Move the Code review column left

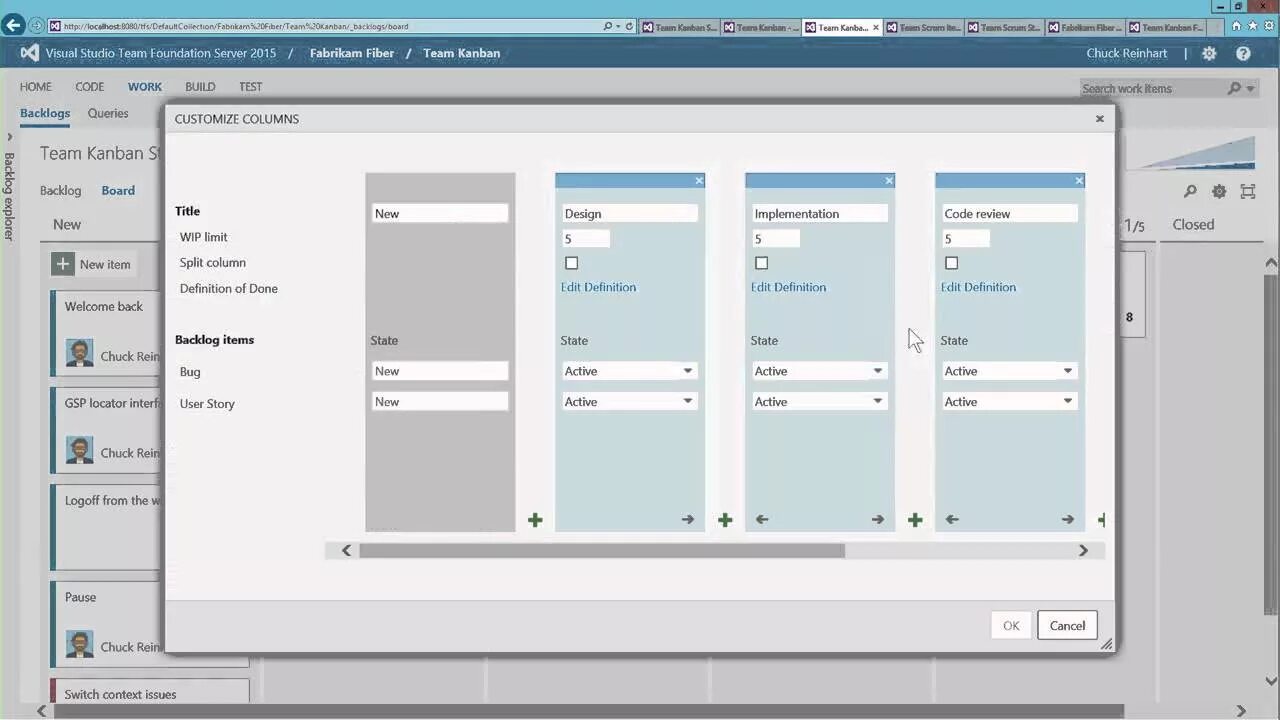click(952, 520)
